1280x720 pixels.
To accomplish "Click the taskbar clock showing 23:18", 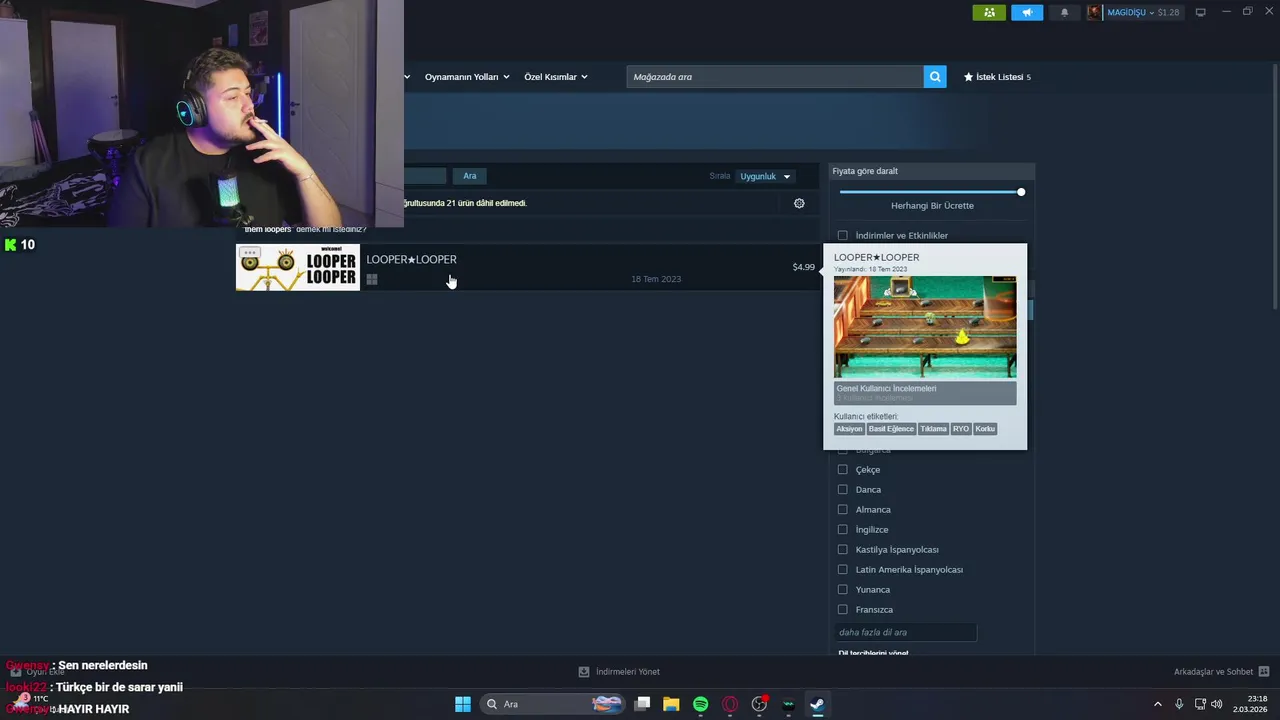I will (x=1250, y=704).
